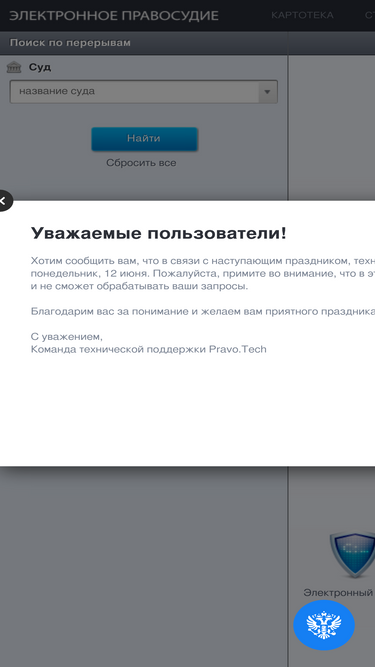The image size is (375, 667).
Task: Close the notification popup with the X icon
Action: click(x=4, y=200)
